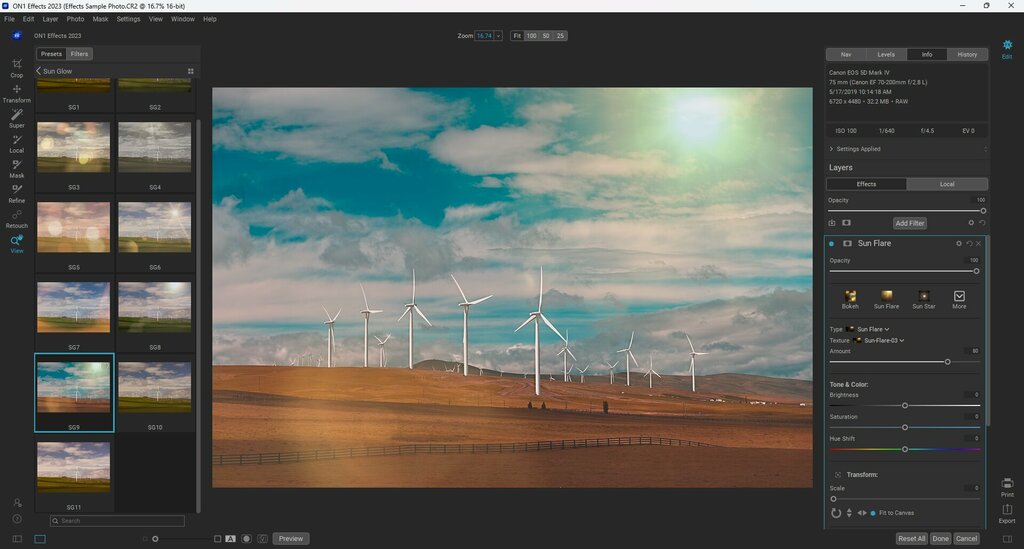Screen dimensions: 1024x549
Task: Rotate texture in Transform section
Action: pyautogui.click(x=836, y=513)
